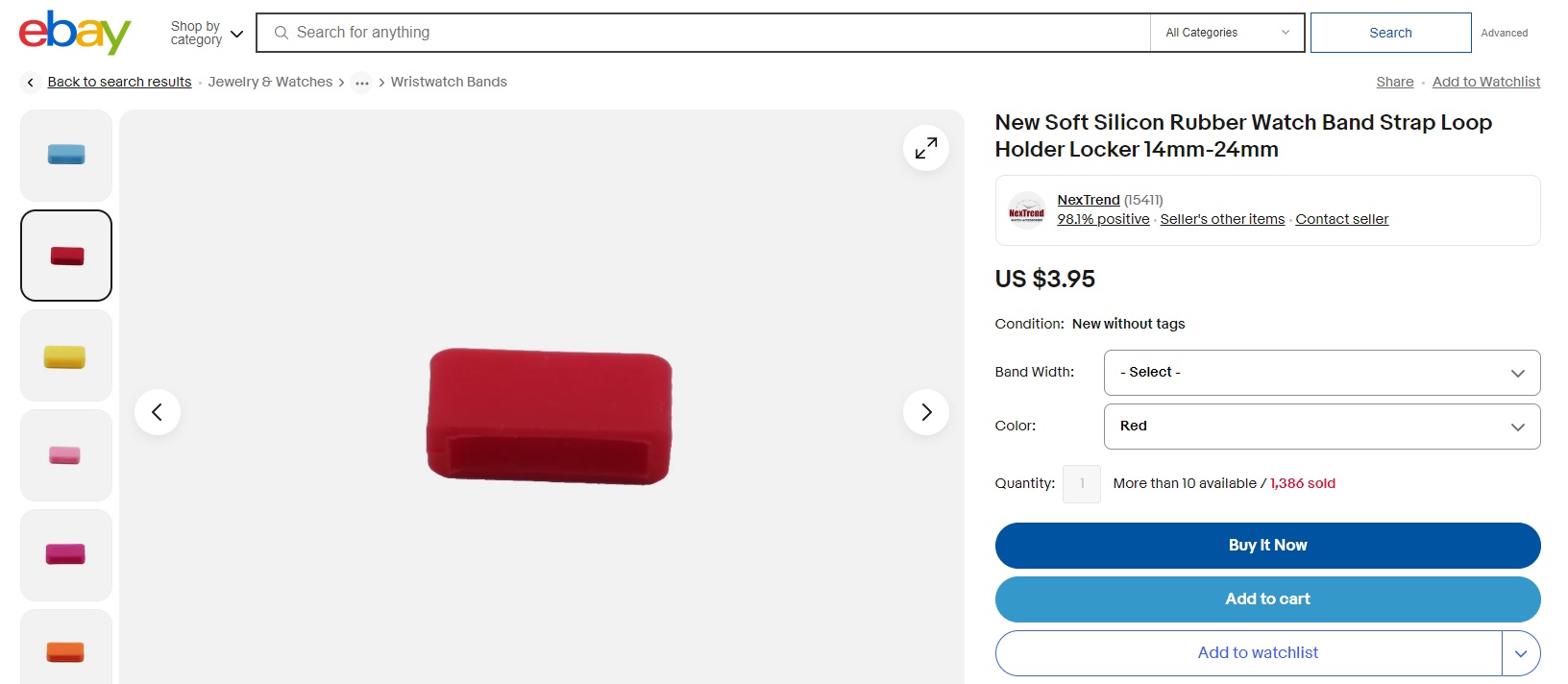This screenshot has height=684, width=1568.
Task: Select the blue loop thumbnail
Action: click(x=66, y=156)
